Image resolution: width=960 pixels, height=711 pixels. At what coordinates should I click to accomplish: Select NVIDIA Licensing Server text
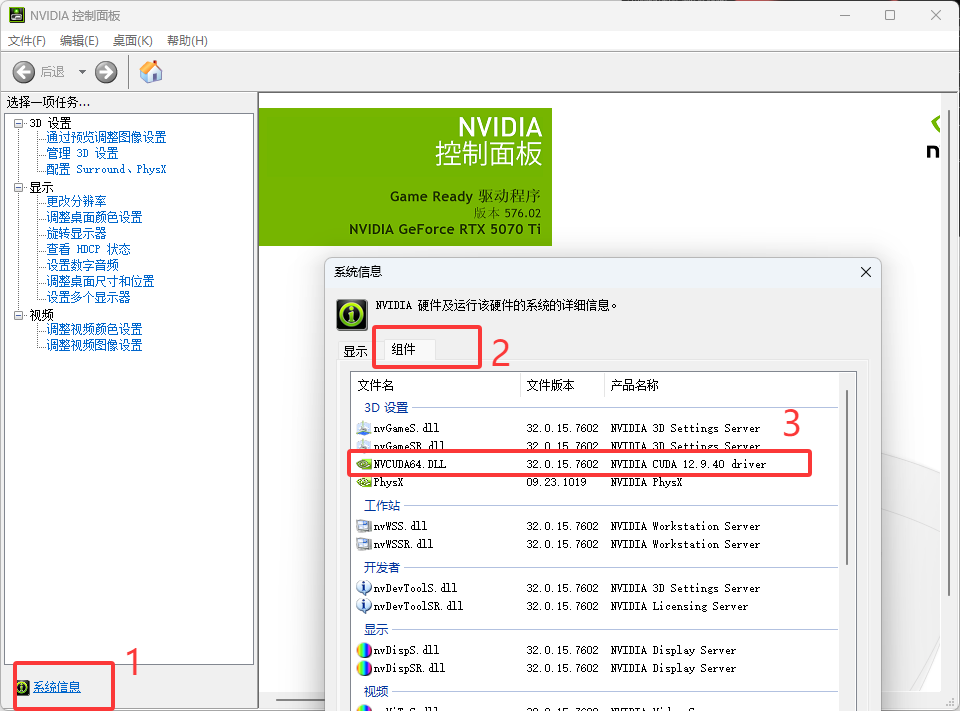[x=679, y=606]
